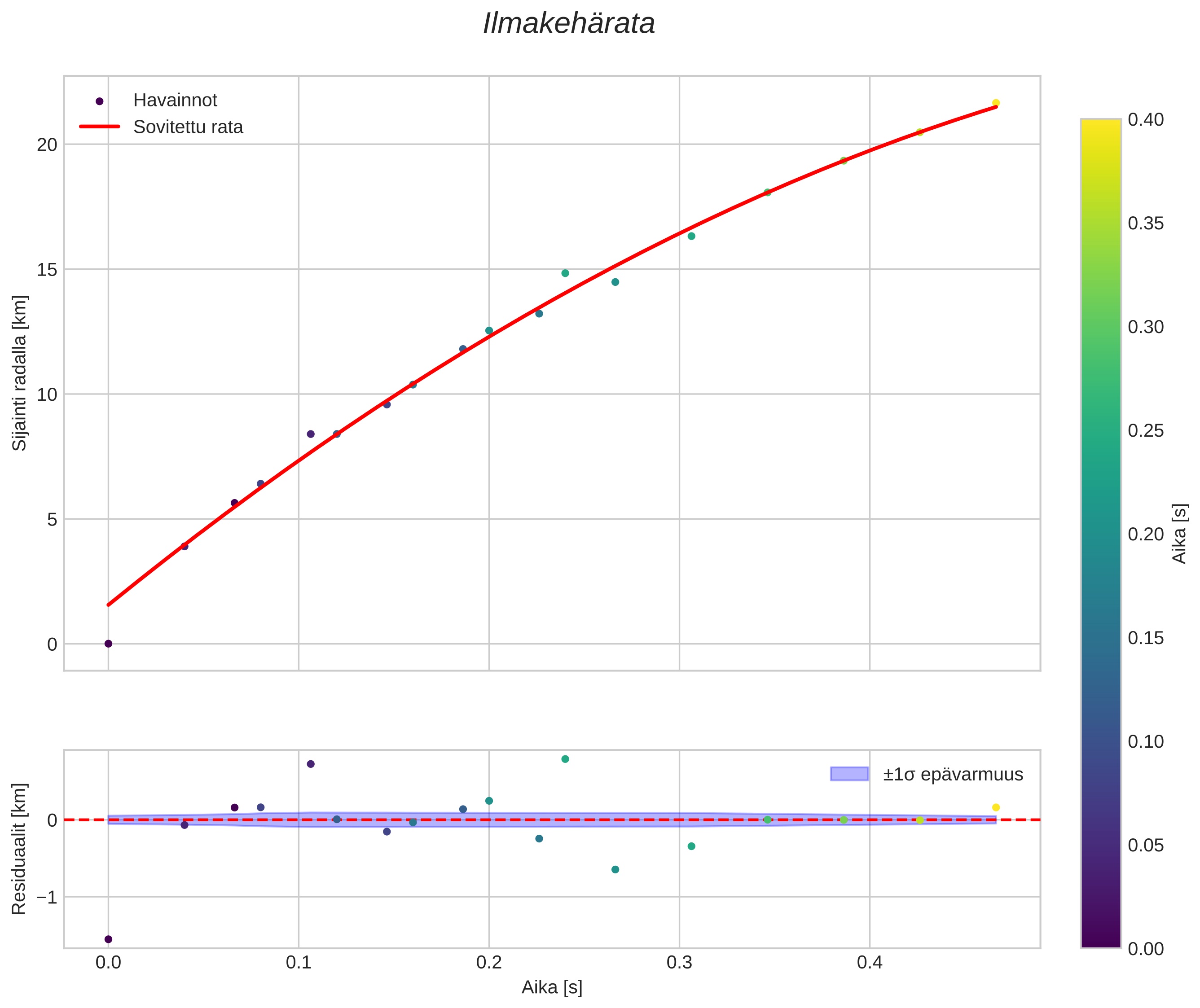Click the 'Havainnot' legend entry
Viewport: 1200px width, 1008px height.
point(175,101)
